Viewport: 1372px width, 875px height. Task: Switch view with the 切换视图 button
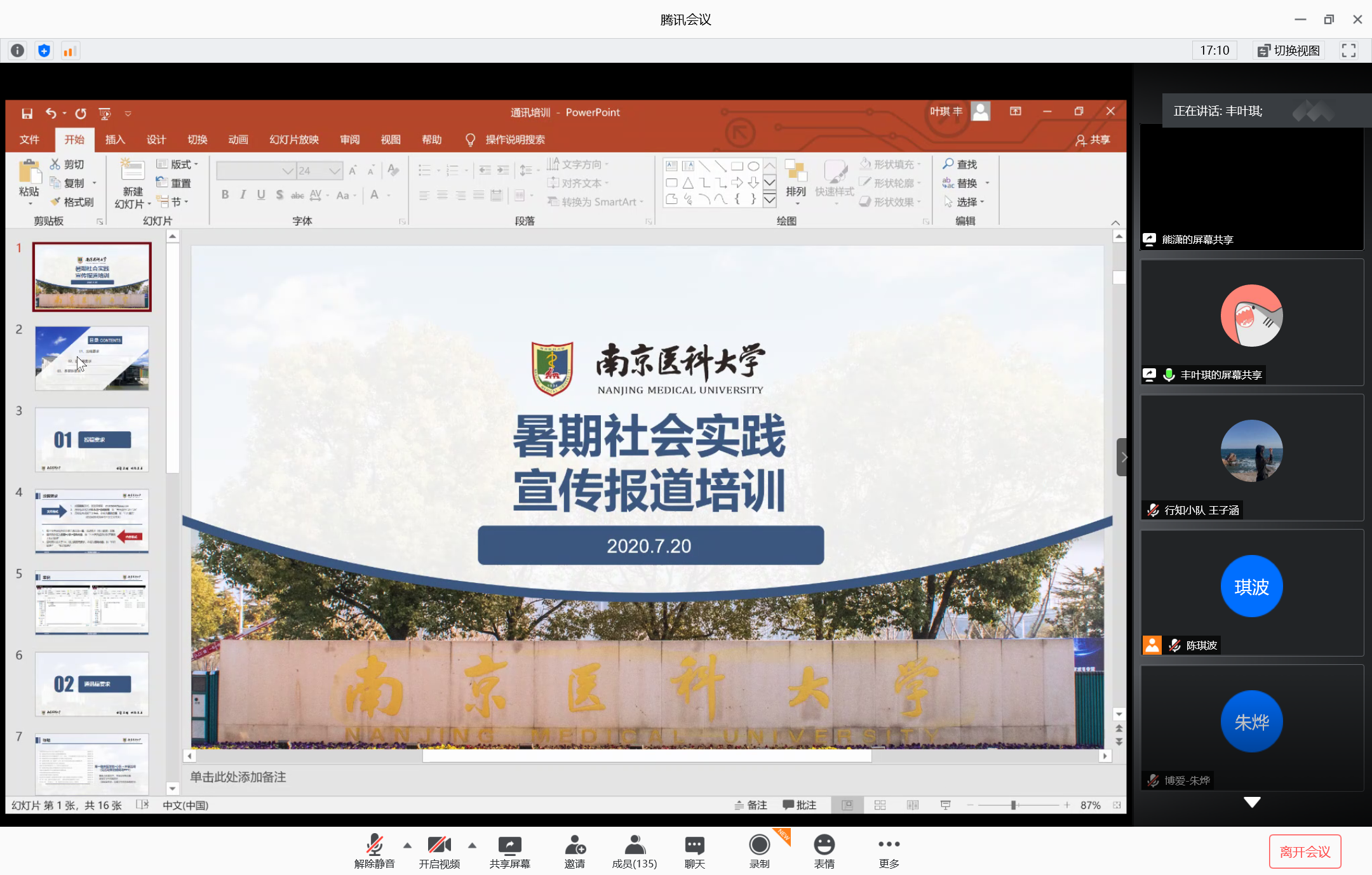click(1289, 51)
